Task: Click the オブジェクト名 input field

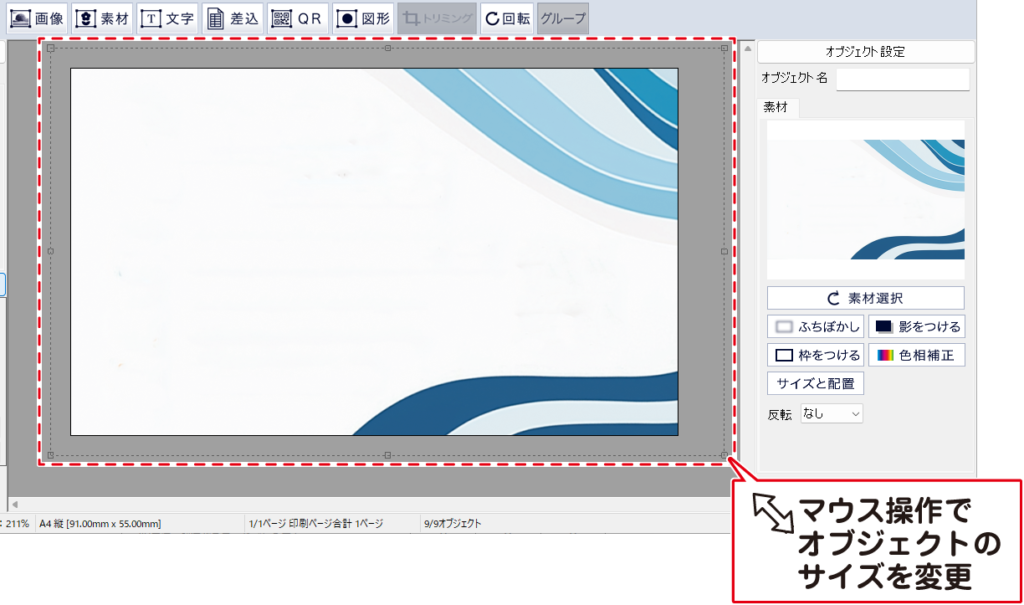Action: pos(902,78)
